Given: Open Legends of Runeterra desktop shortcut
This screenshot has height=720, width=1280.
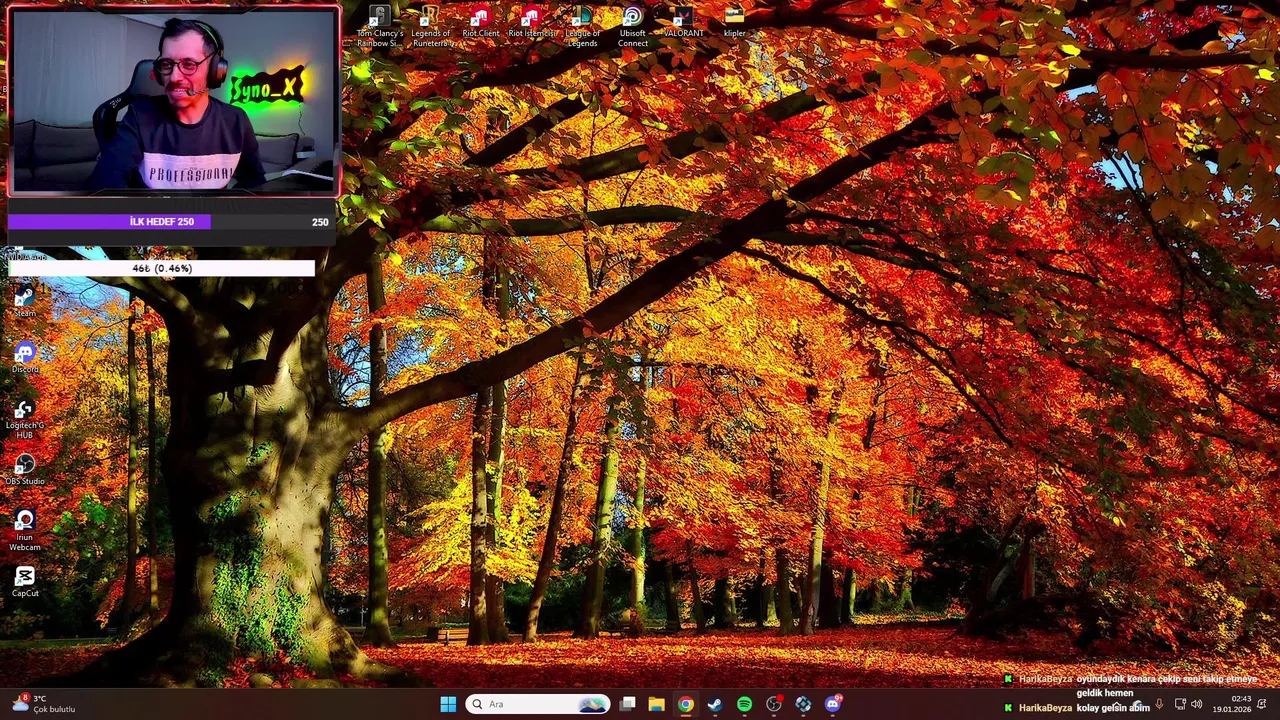Looking at the screenshot, I should click(431, 27).
